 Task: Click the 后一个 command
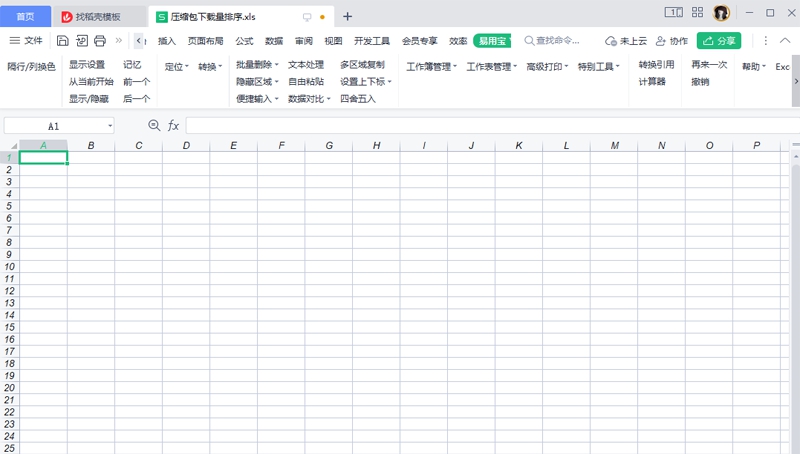[x=136, y=98]
